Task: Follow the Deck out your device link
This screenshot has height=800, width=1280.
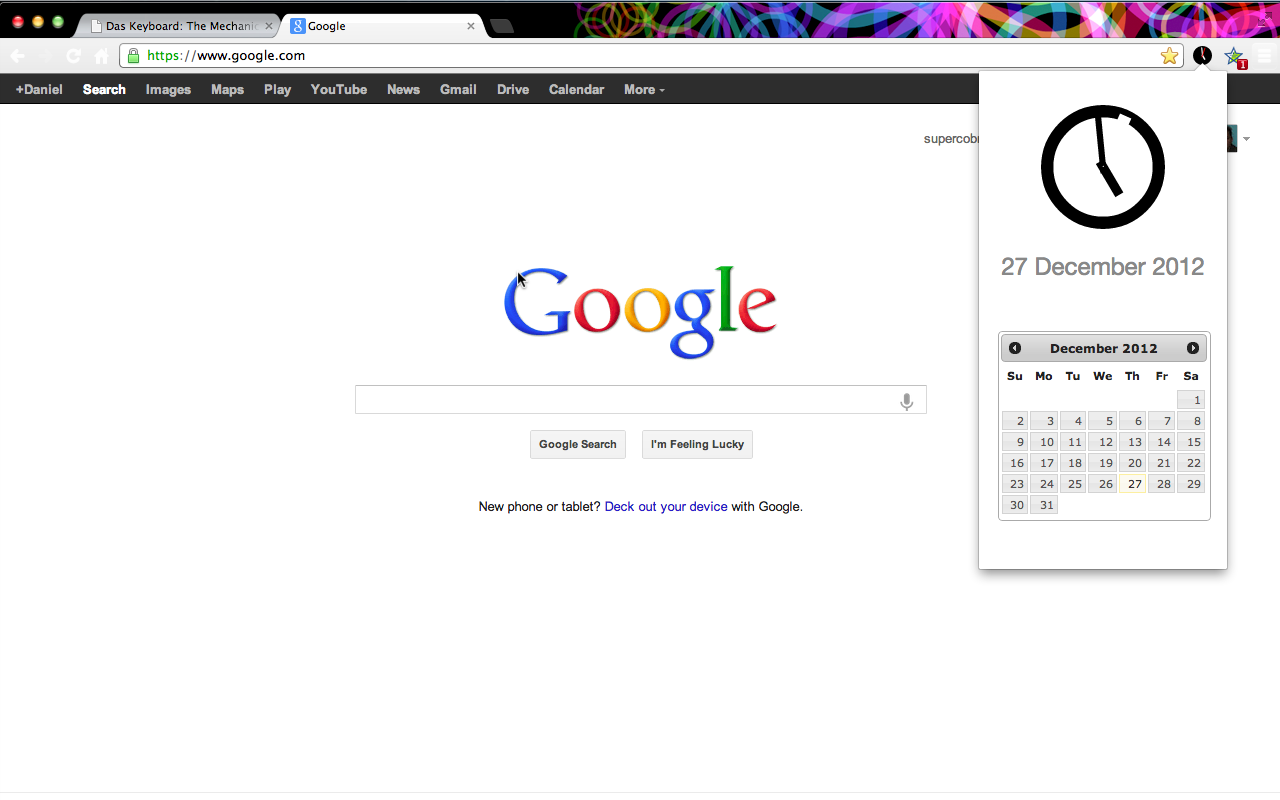Action: coord(666,507)
